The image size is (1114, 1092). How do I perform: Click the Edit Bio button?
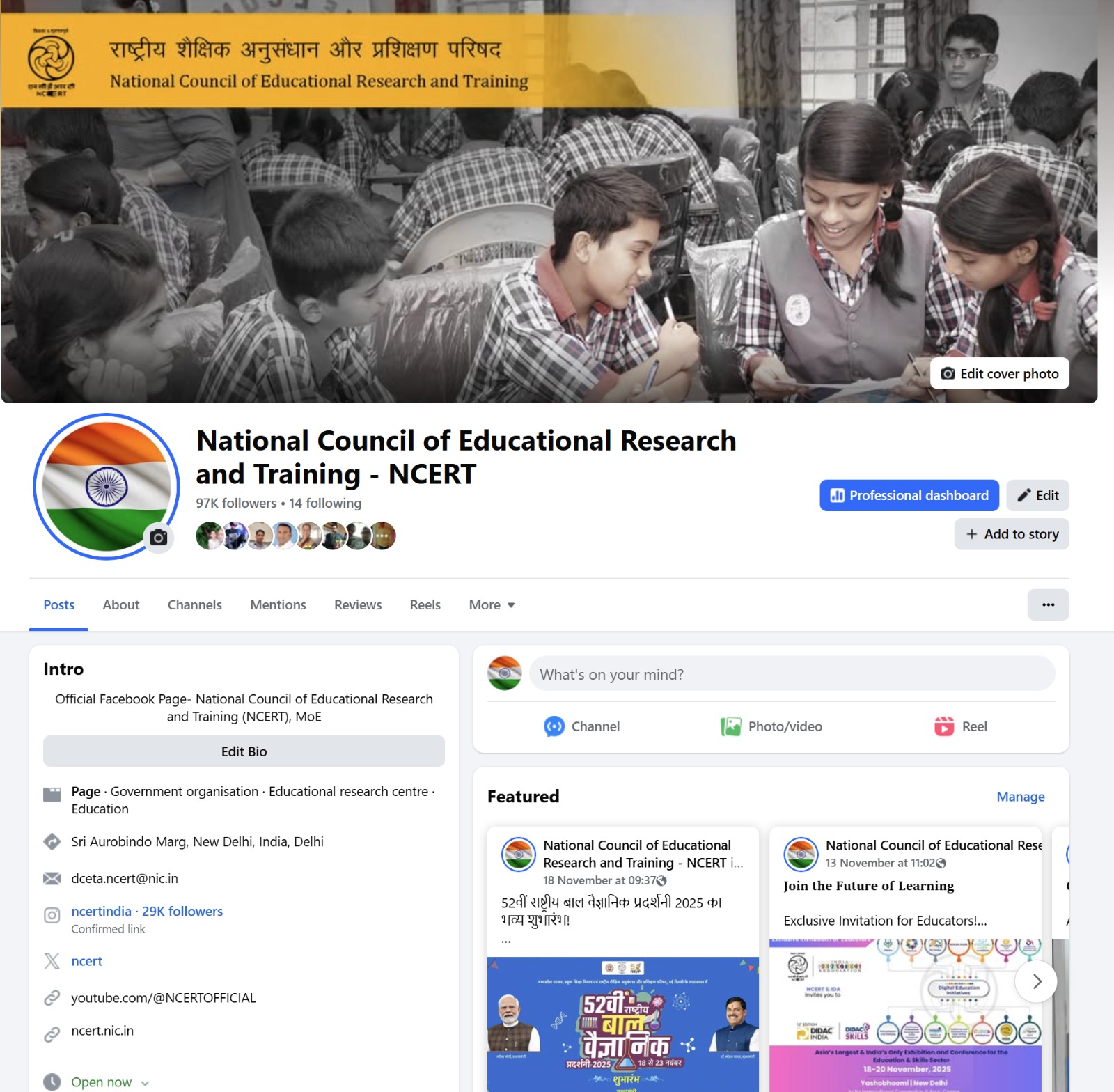pyautogui.click(x=244, y=751)
